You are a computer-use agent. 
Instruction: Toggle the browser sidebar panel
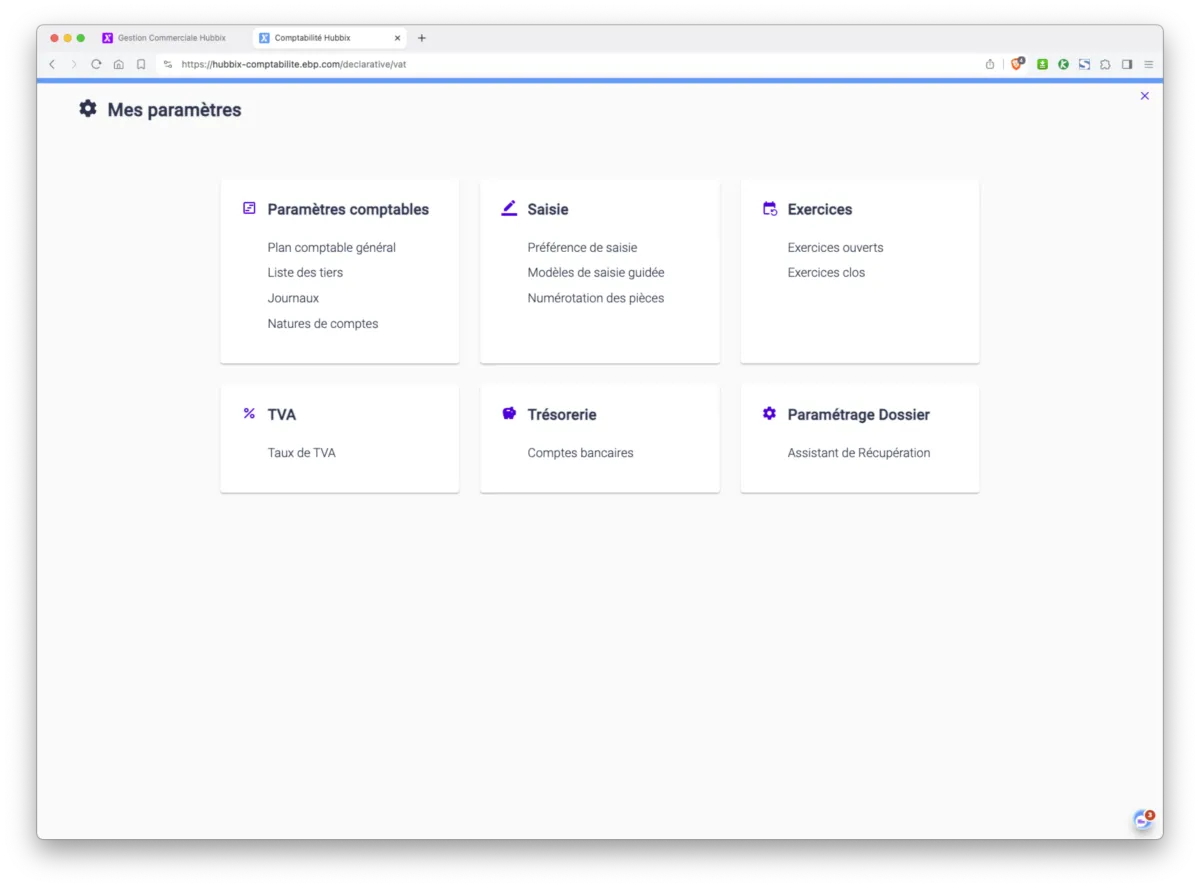1127,64
